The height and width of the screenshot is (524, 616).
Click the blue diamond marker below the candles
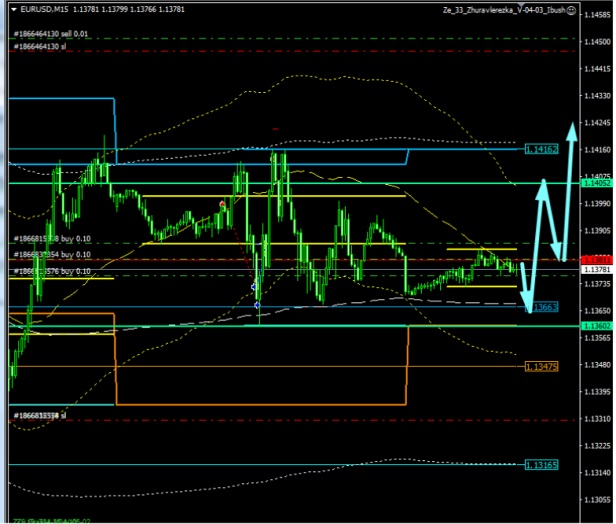pyautogui.click(x=257, y=304)
